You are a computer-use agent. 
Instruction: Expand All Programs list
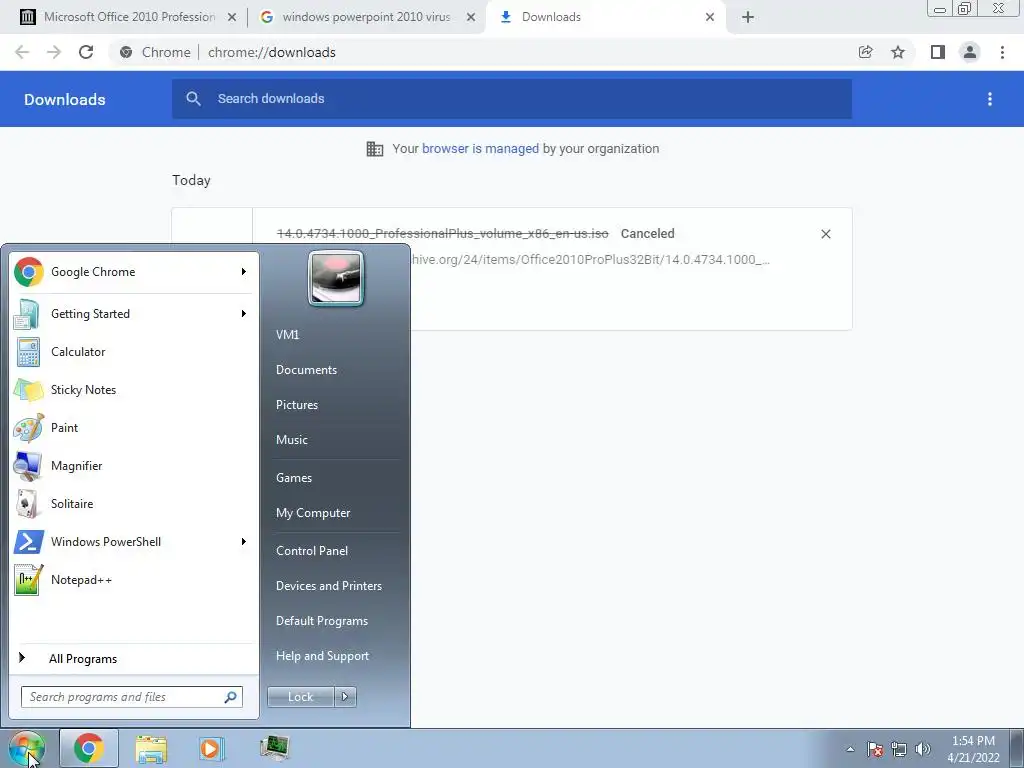click(134, 658)
